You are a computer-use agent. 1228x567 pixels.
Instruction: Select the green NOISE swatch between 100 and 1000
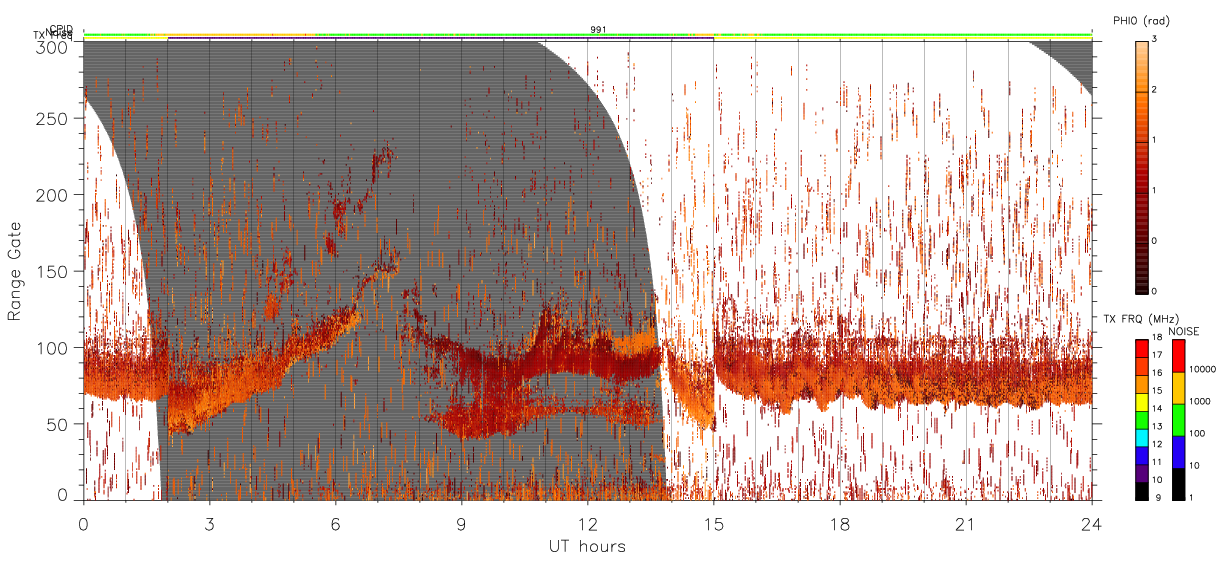click(x=1178, y=420)
